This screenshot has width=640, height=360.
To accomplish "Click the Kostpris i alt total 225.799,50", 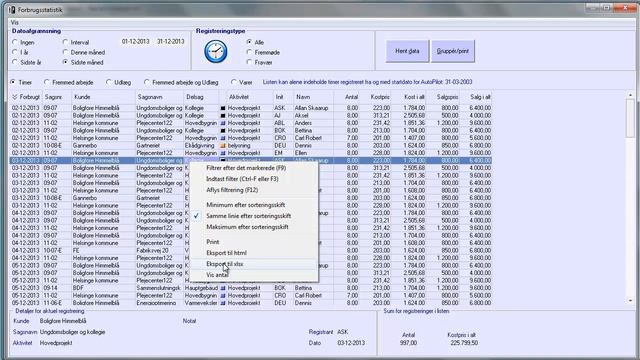I will pos(464,343).
